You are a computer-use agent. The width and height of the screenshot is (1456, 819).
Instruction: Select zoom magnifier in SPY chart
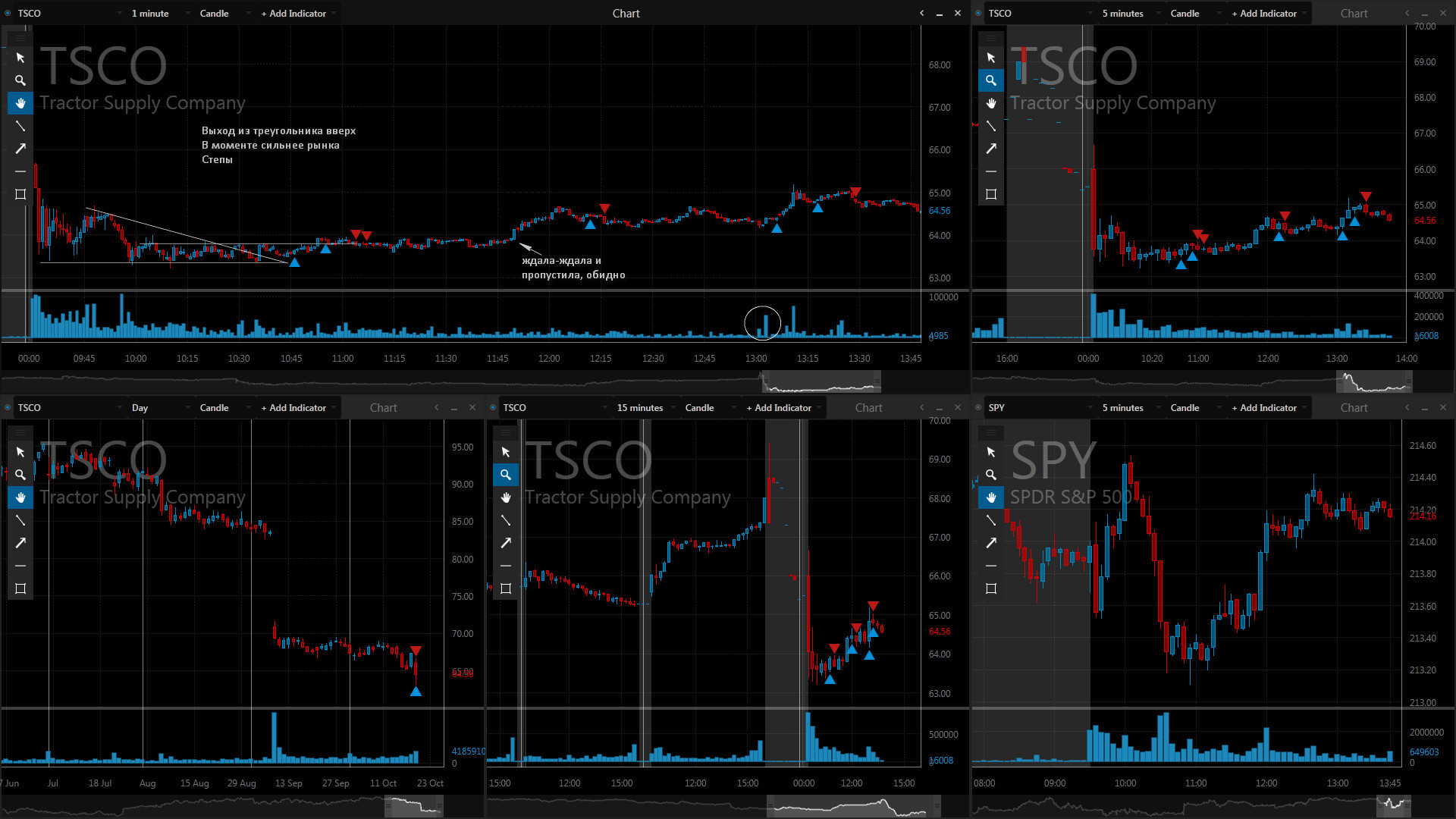tap(991, 475)
